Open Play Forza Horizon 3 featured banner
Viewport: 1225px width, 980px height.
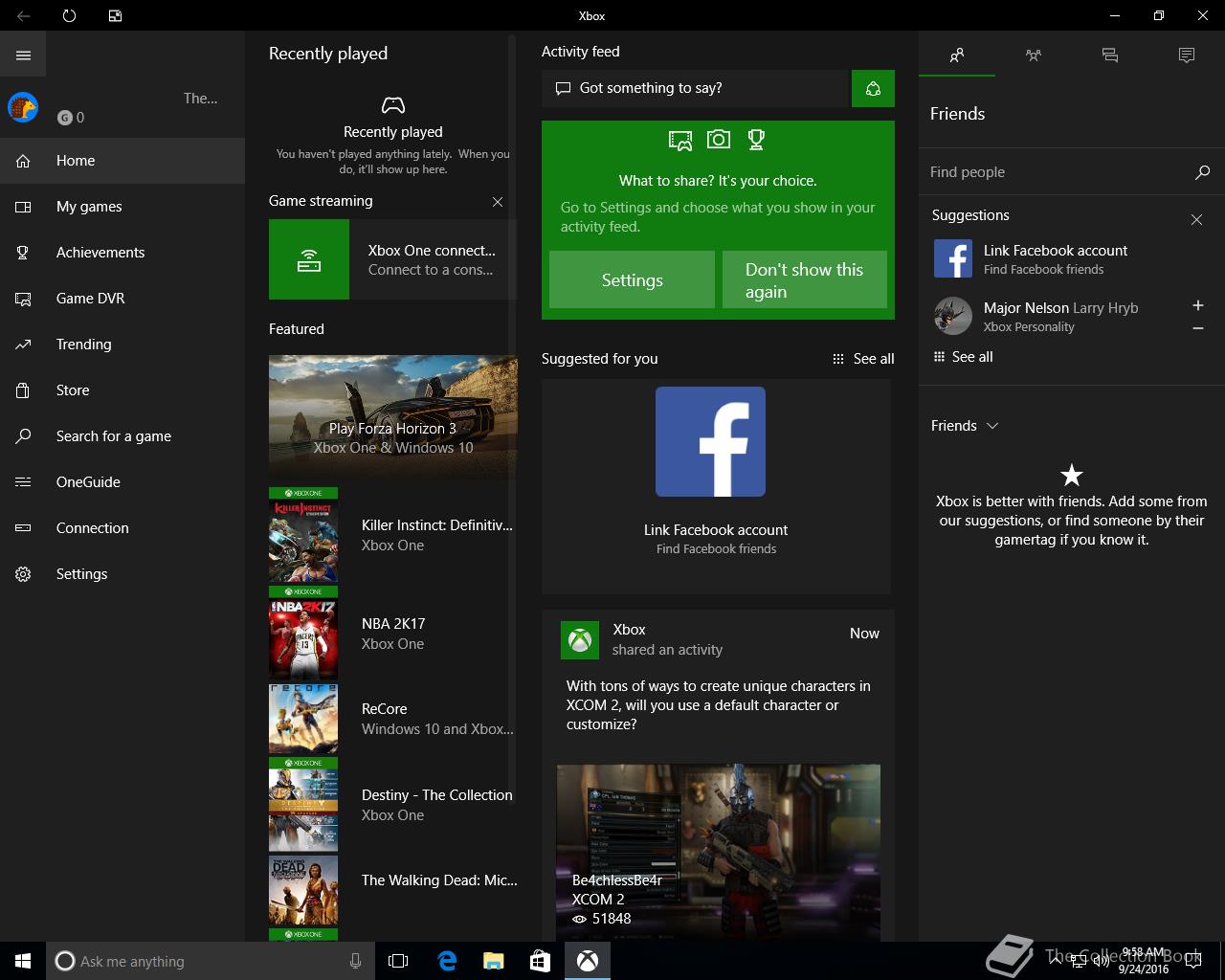pos(392,416)
